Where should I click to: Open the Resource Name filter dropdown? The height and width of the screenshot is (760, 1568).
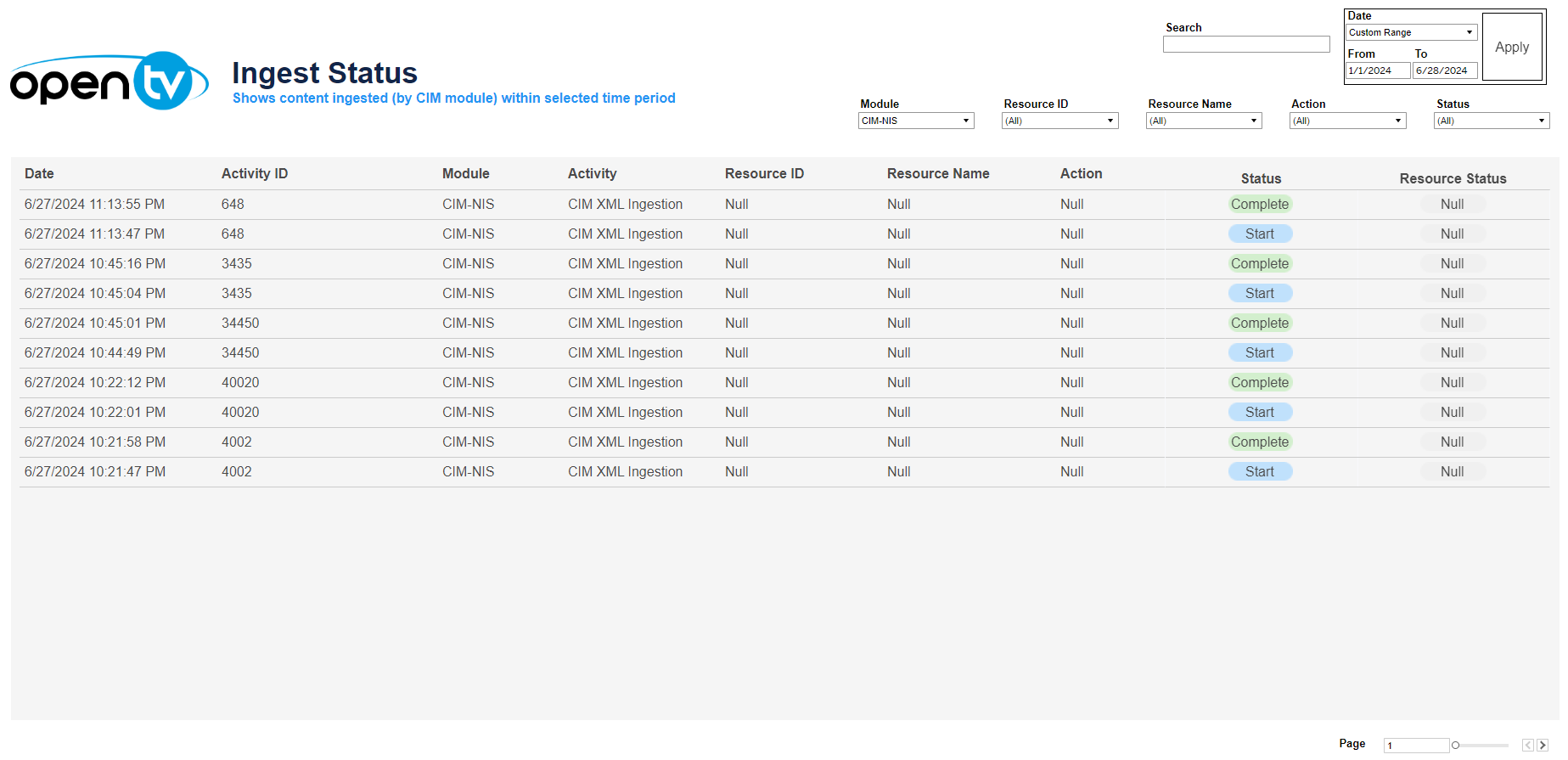point(1203,121)
